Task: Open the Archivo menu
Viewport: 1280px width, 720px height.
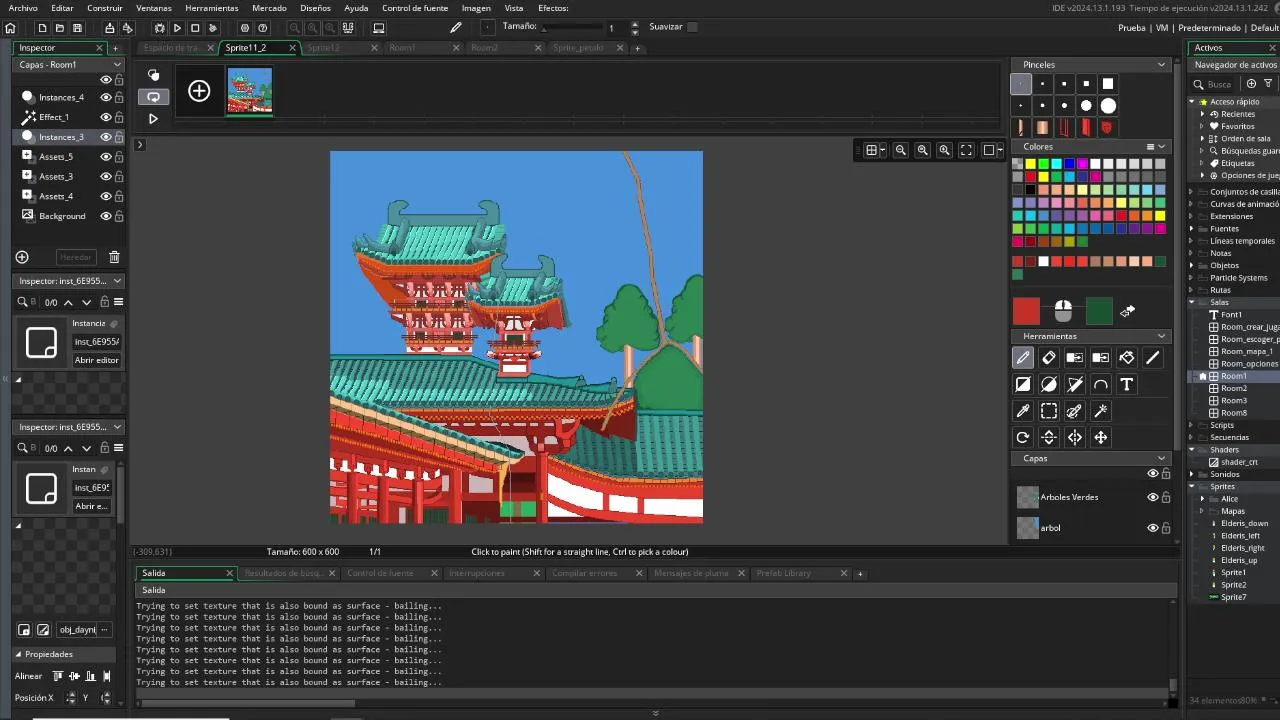Action: pyautogui.click(x=22, y=8)
